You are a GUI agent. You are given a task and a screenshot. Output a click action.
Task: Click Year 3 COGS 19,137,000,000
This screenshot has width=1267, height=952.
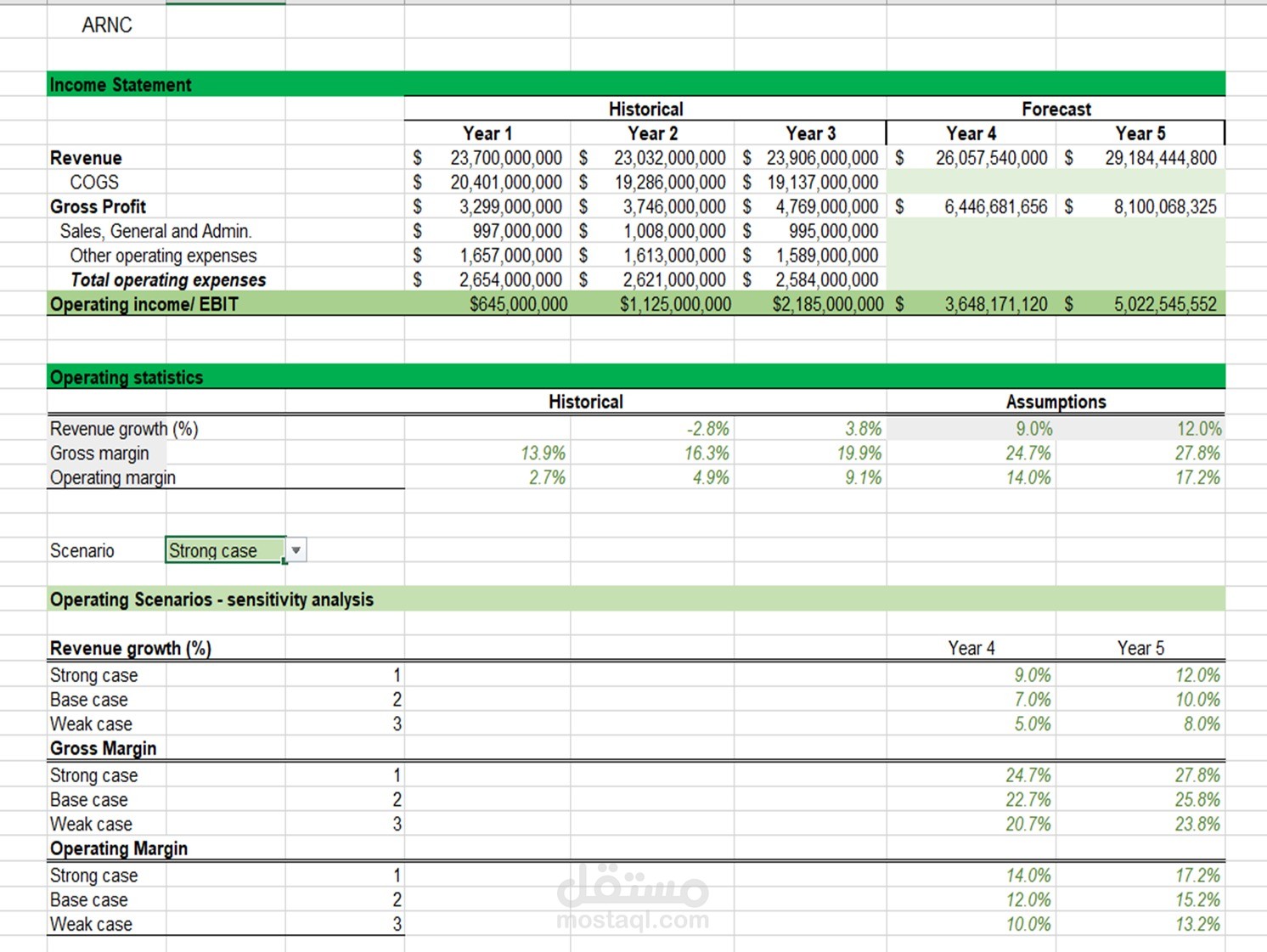point(810,183)
